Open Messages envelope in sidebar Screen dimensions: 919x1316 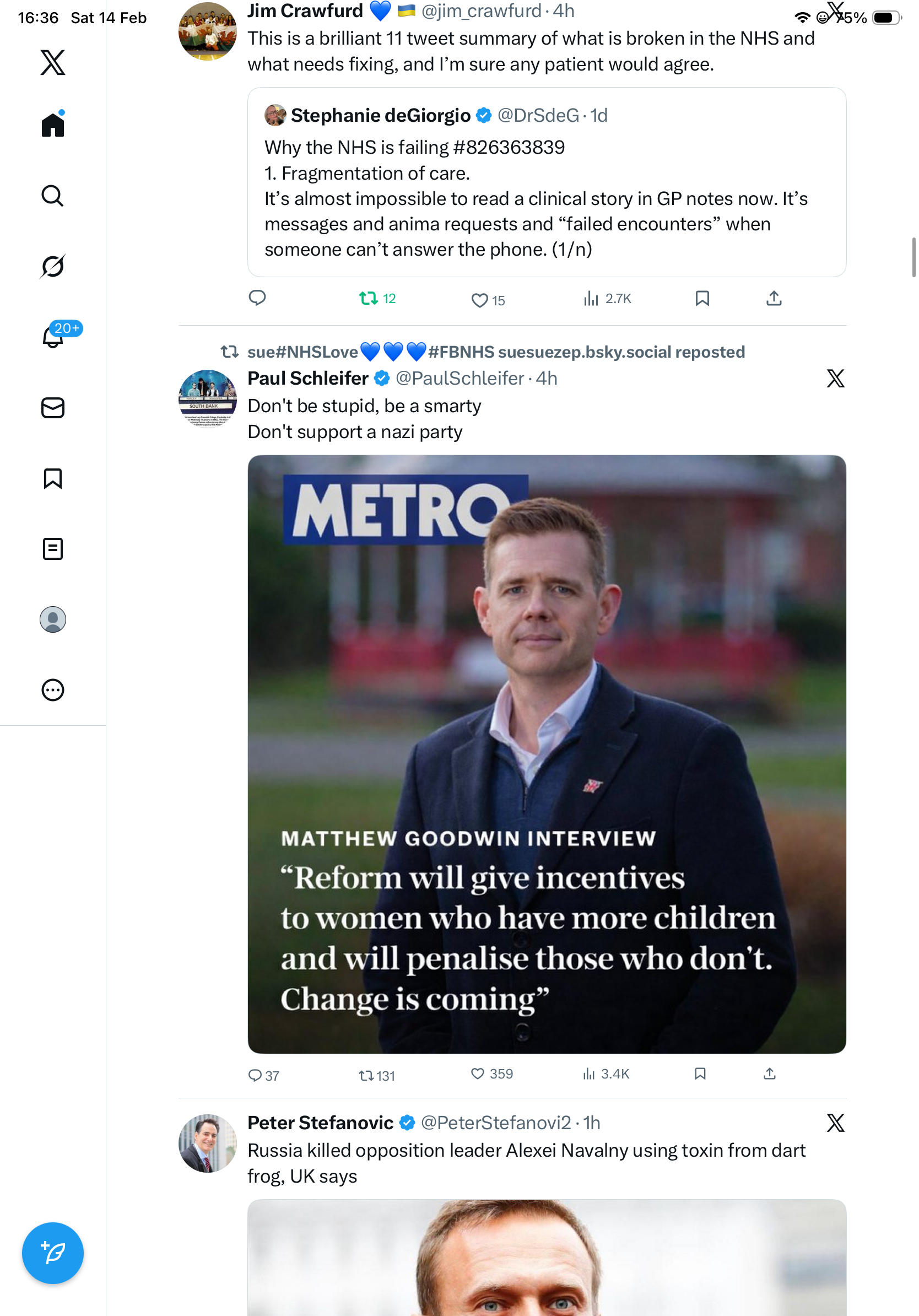coord(53,407)
